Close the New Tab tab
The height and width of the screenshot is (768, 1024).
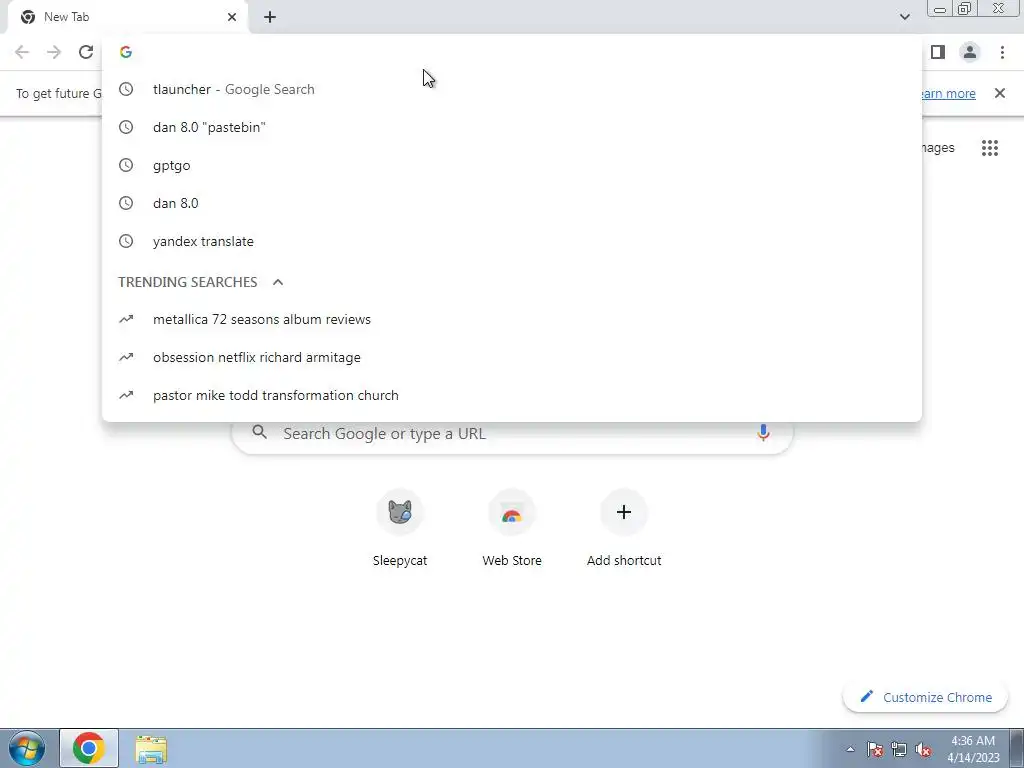tap(232, 17)
